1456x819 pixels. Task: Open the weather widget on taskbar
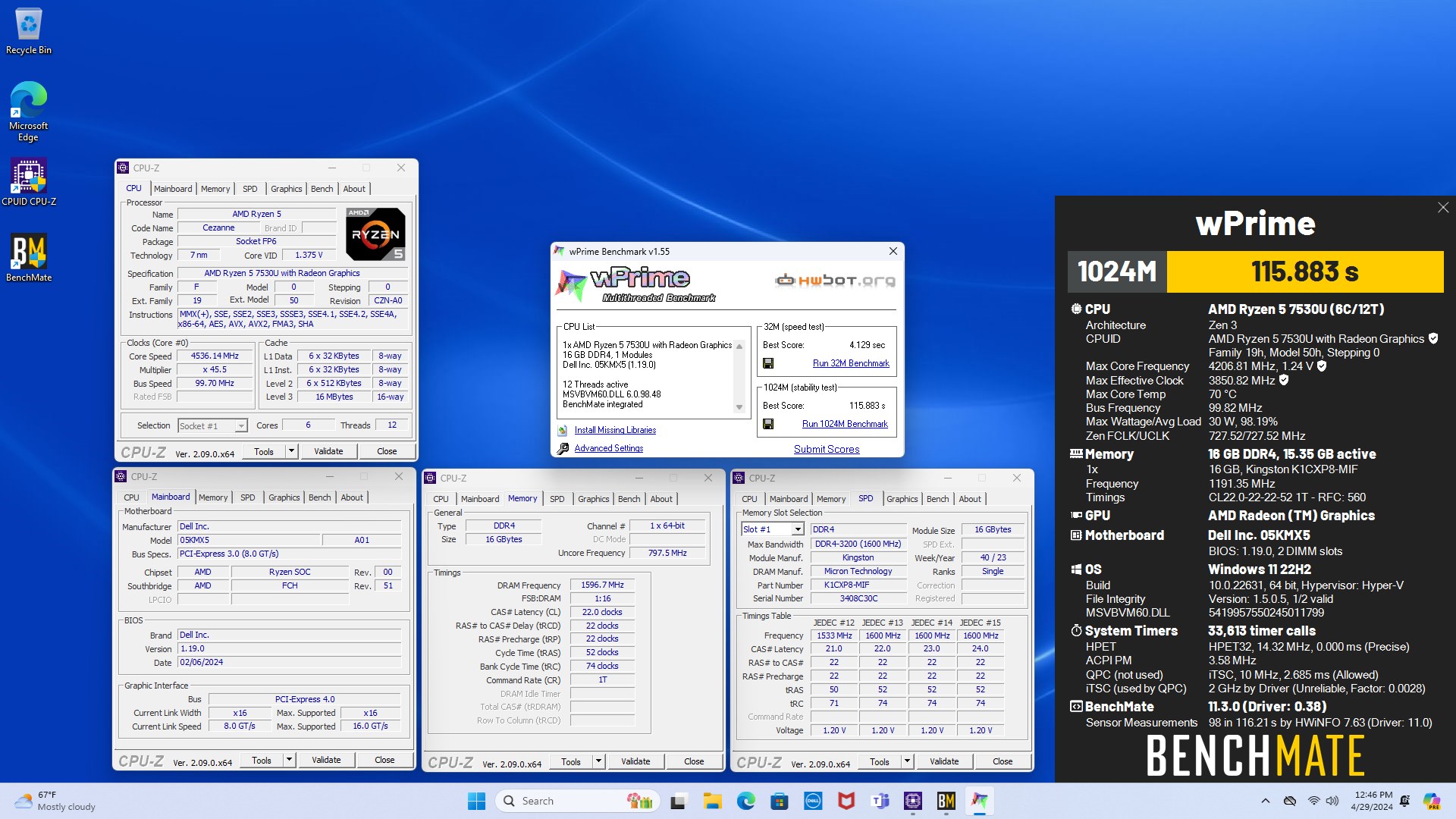click(56, 801)
